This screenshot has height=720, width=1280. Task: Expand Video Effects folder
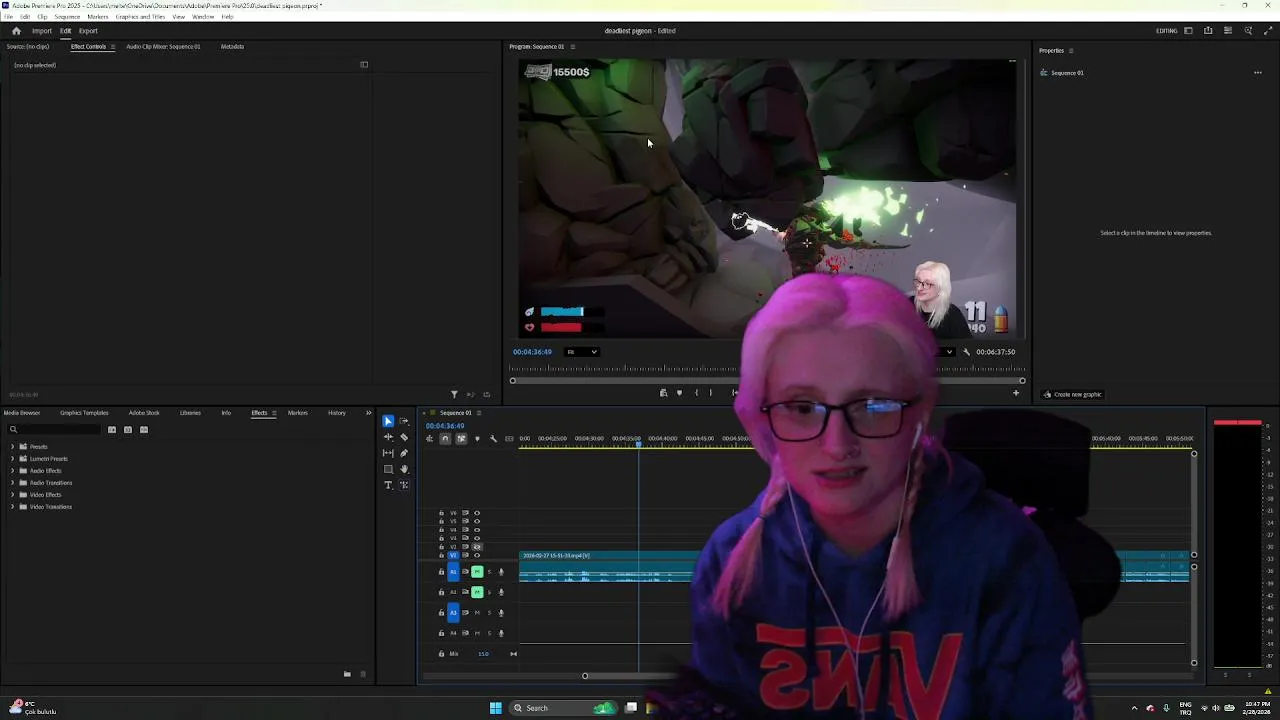pyautogui.click(x=12, y=495)
